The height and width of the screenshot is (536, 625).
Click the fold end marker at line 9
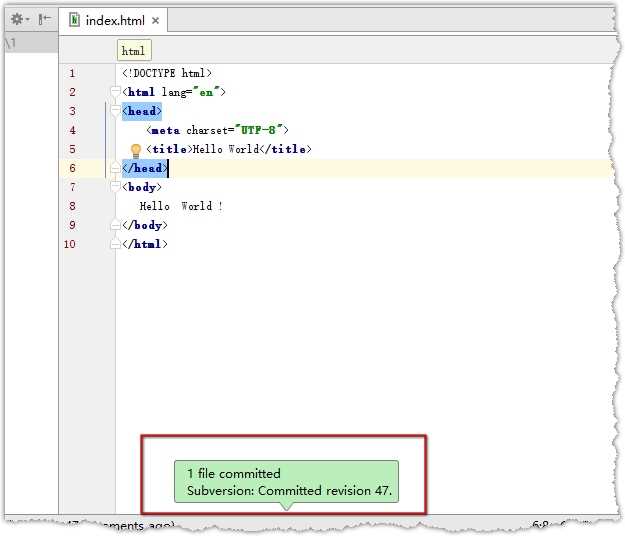[x=115, y=225]
